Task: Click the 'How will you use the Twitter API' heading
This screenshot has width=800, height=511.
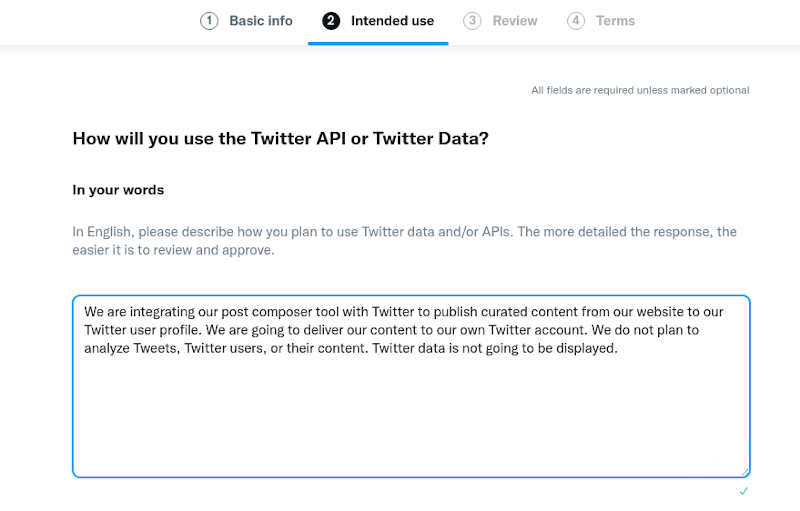Action: click(281, 139)
